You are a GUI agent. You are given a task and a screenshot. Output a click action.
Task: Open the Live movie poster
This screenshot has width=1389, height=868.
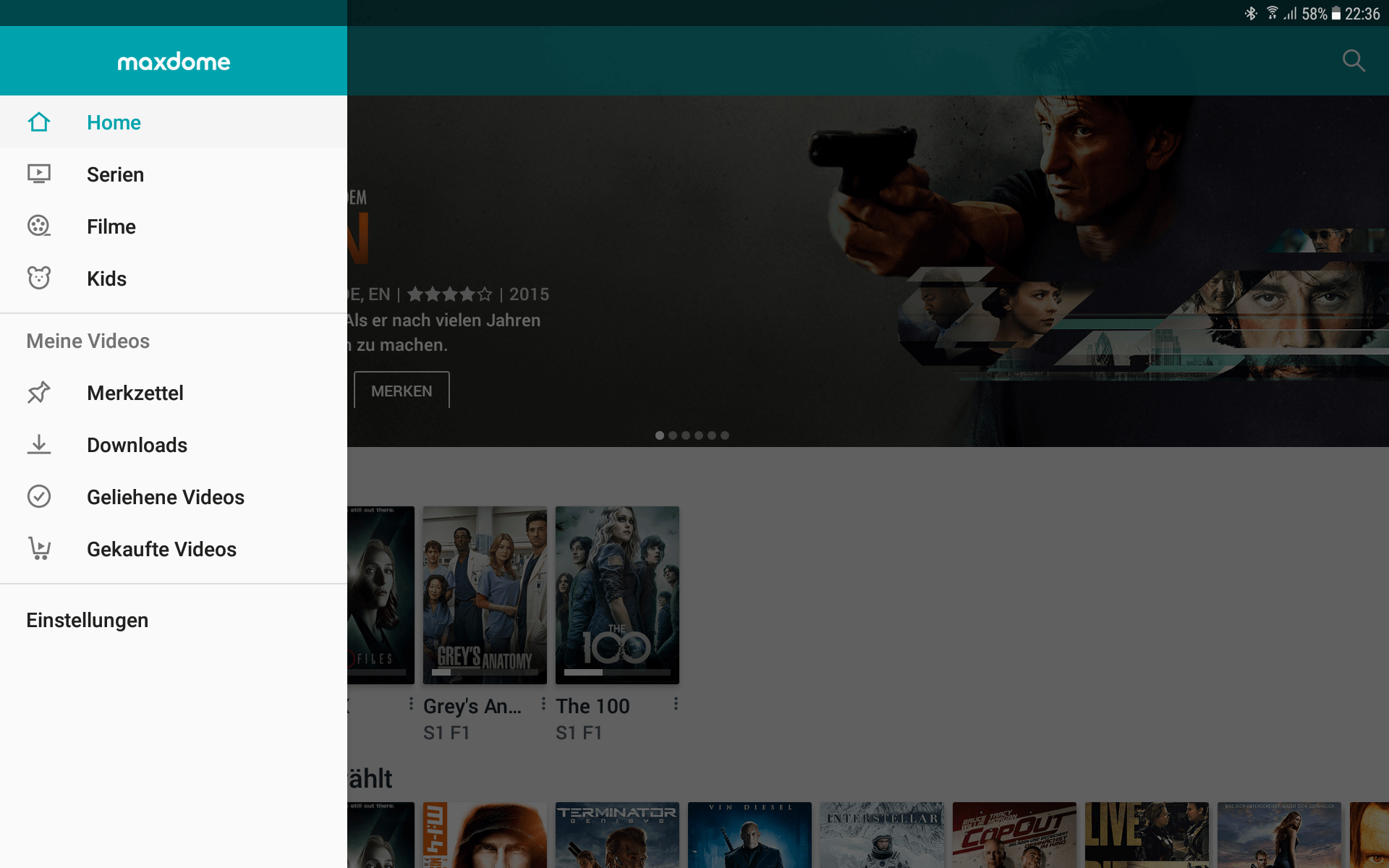1147,835
